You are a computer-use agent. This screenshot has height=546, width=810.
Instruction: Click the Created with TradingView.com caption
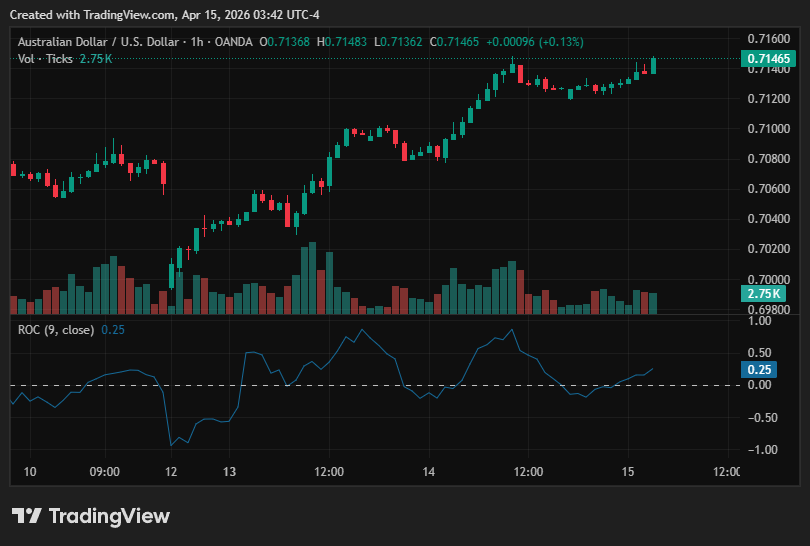(164, 15)
